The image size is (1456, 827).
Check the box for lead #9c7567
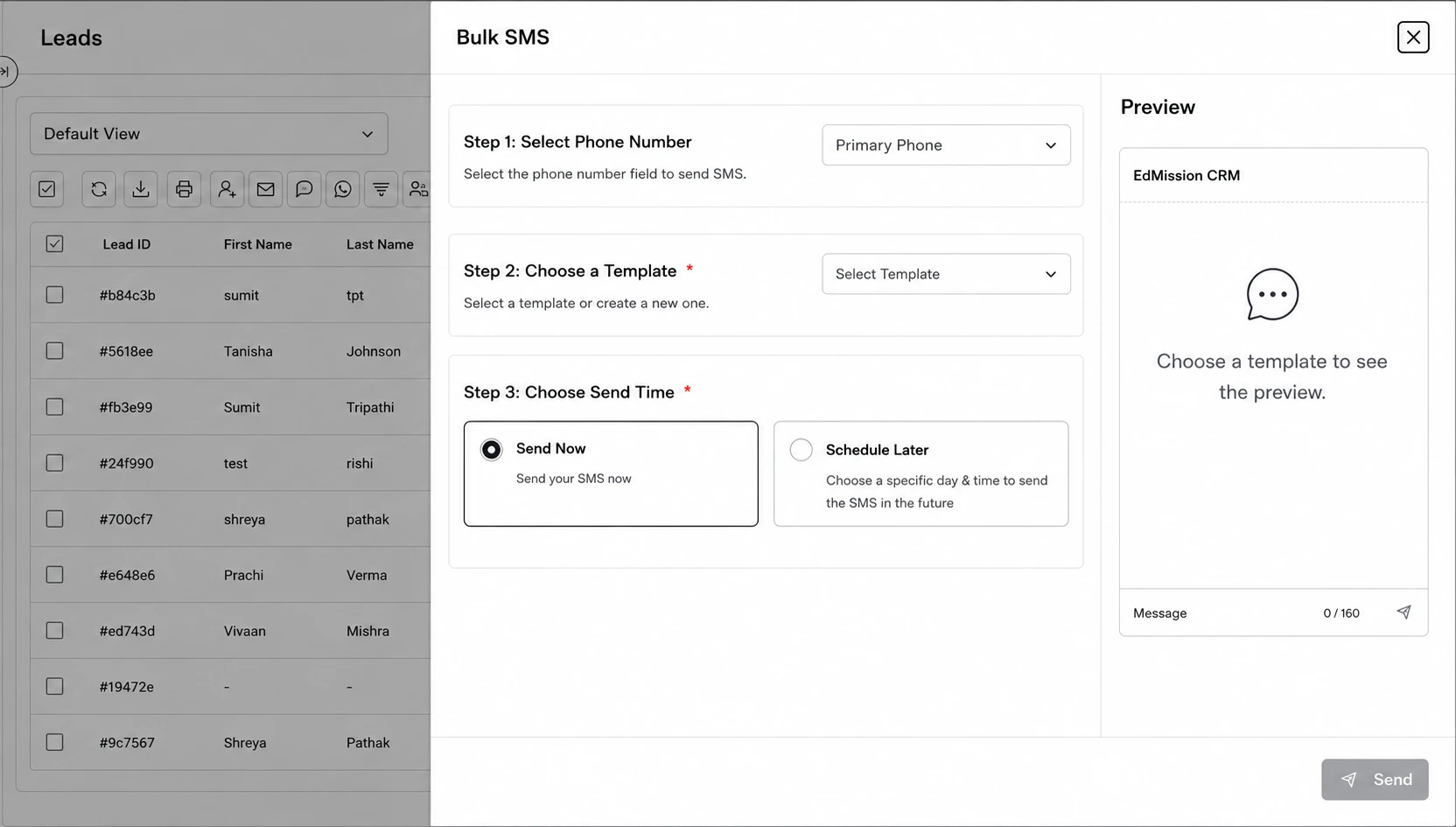54,743
